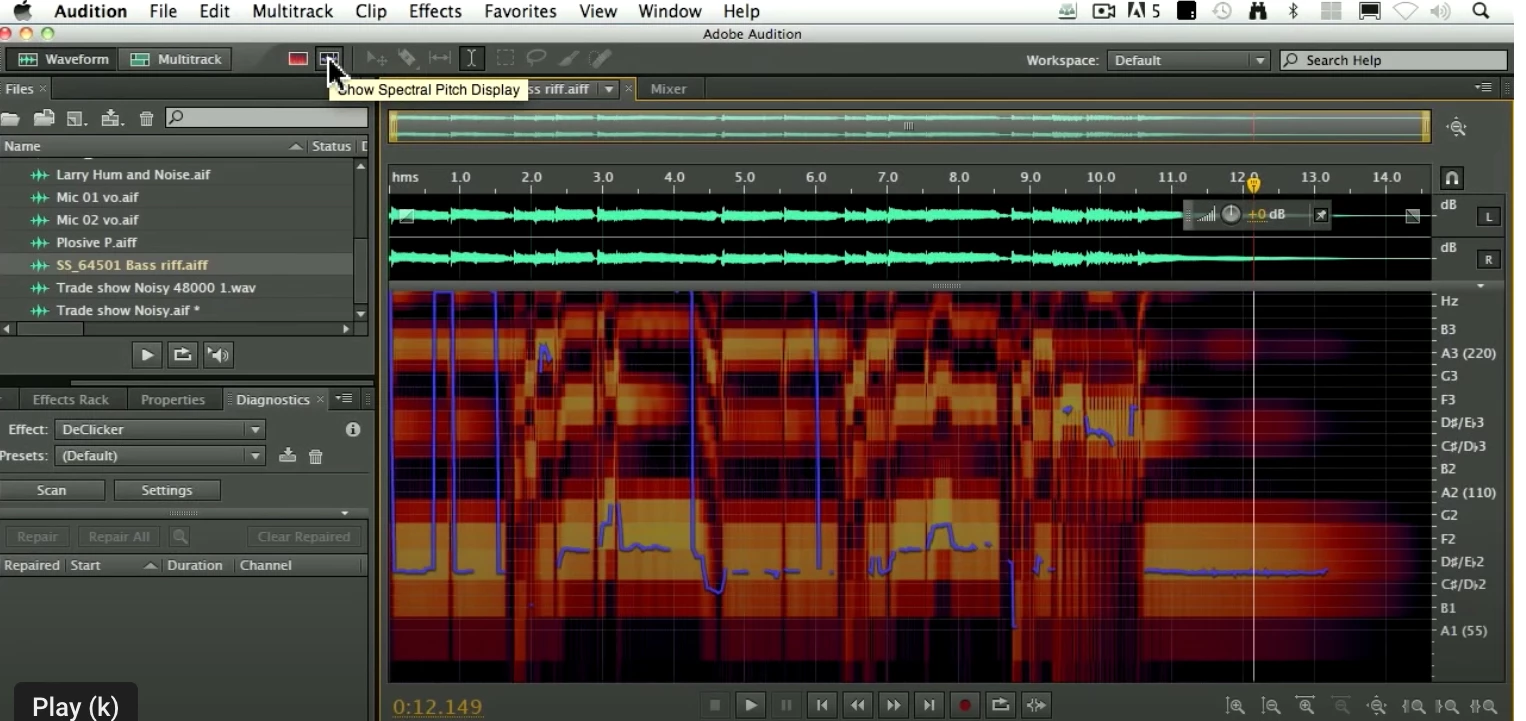The image size is (1526, 721).
Task: Click the Play button in Files panel
Action: [146, 355]
